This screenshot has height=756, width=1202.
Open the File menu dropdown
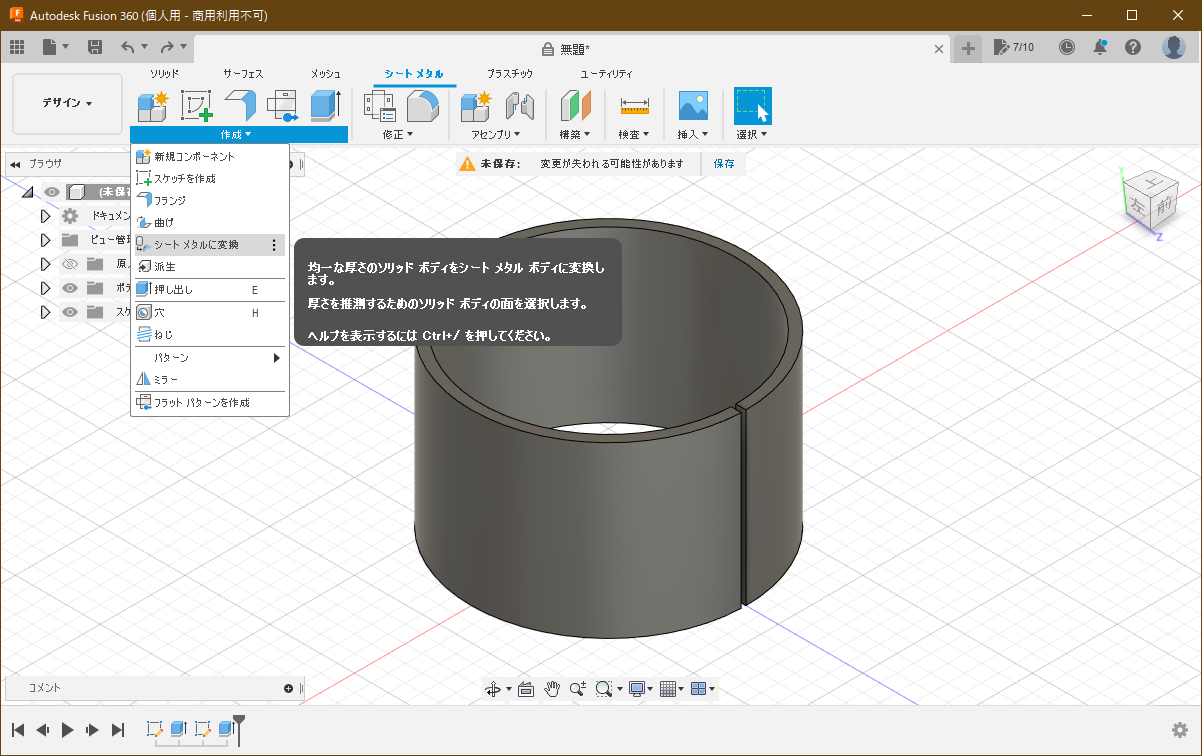coord(56,47)
